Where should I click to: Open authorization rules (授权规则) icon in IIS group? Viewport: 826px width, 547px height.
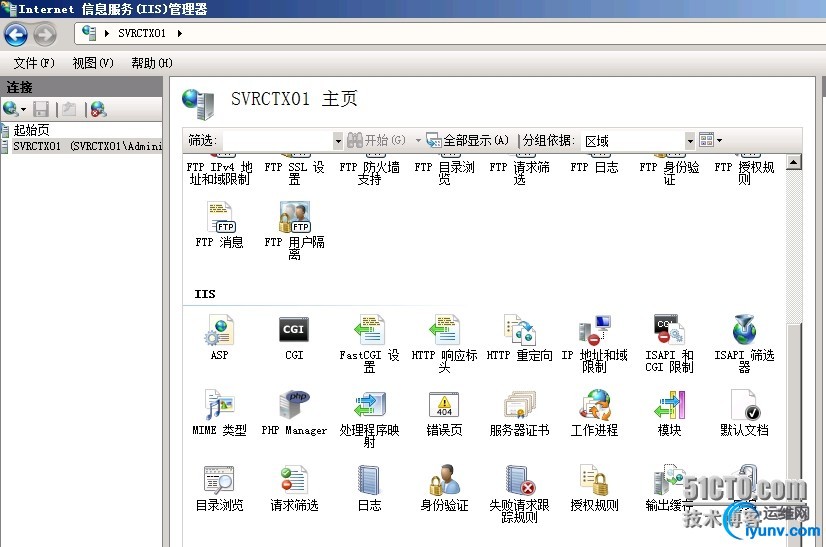[594, 488]
